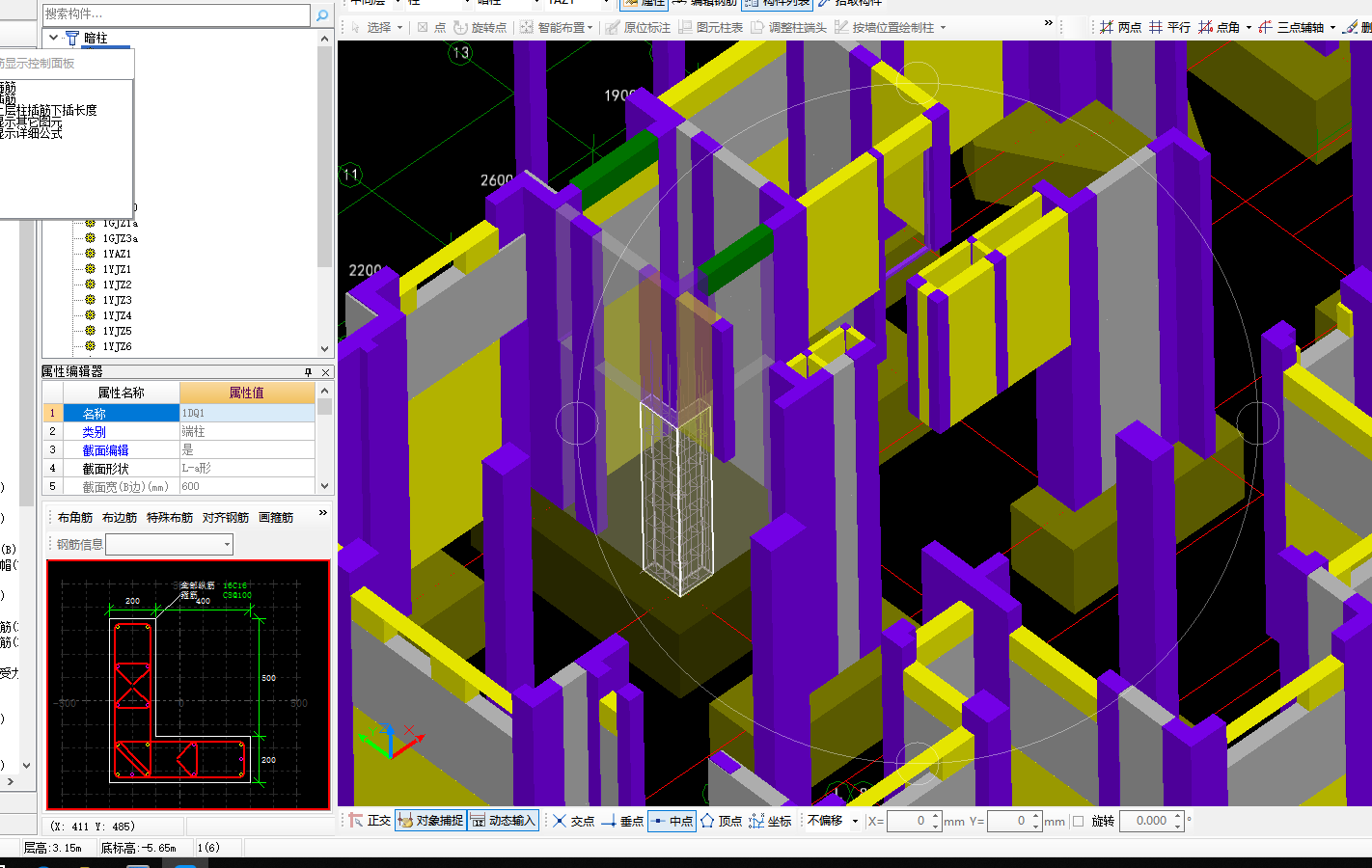Click 原位标注 in-place annotation tool

(x=638, y=27)
